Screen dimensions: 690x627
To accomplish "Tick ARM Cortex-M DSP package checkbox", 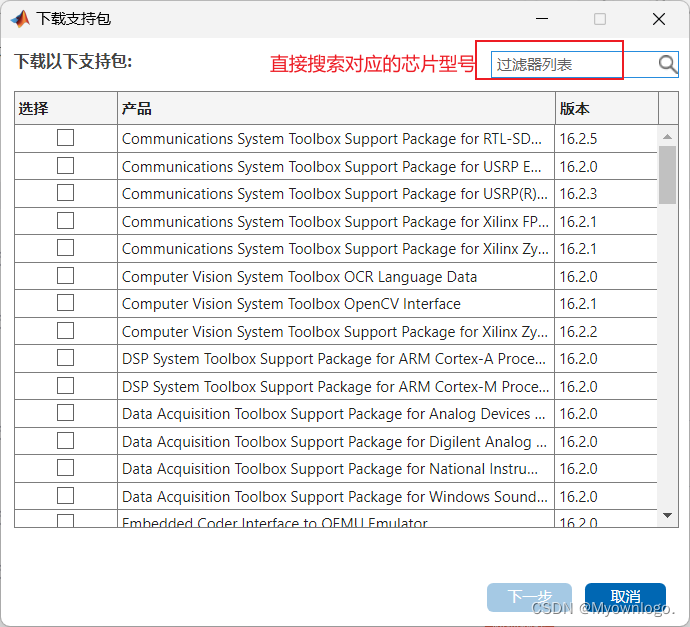I will tap(65, 386).
